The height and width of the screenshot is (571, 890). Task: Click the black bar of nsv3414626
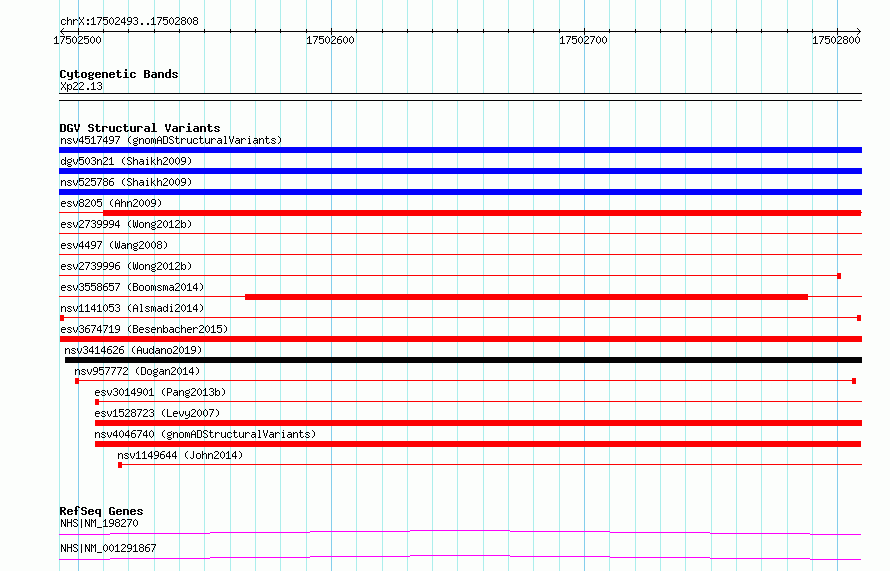[463, 360]
